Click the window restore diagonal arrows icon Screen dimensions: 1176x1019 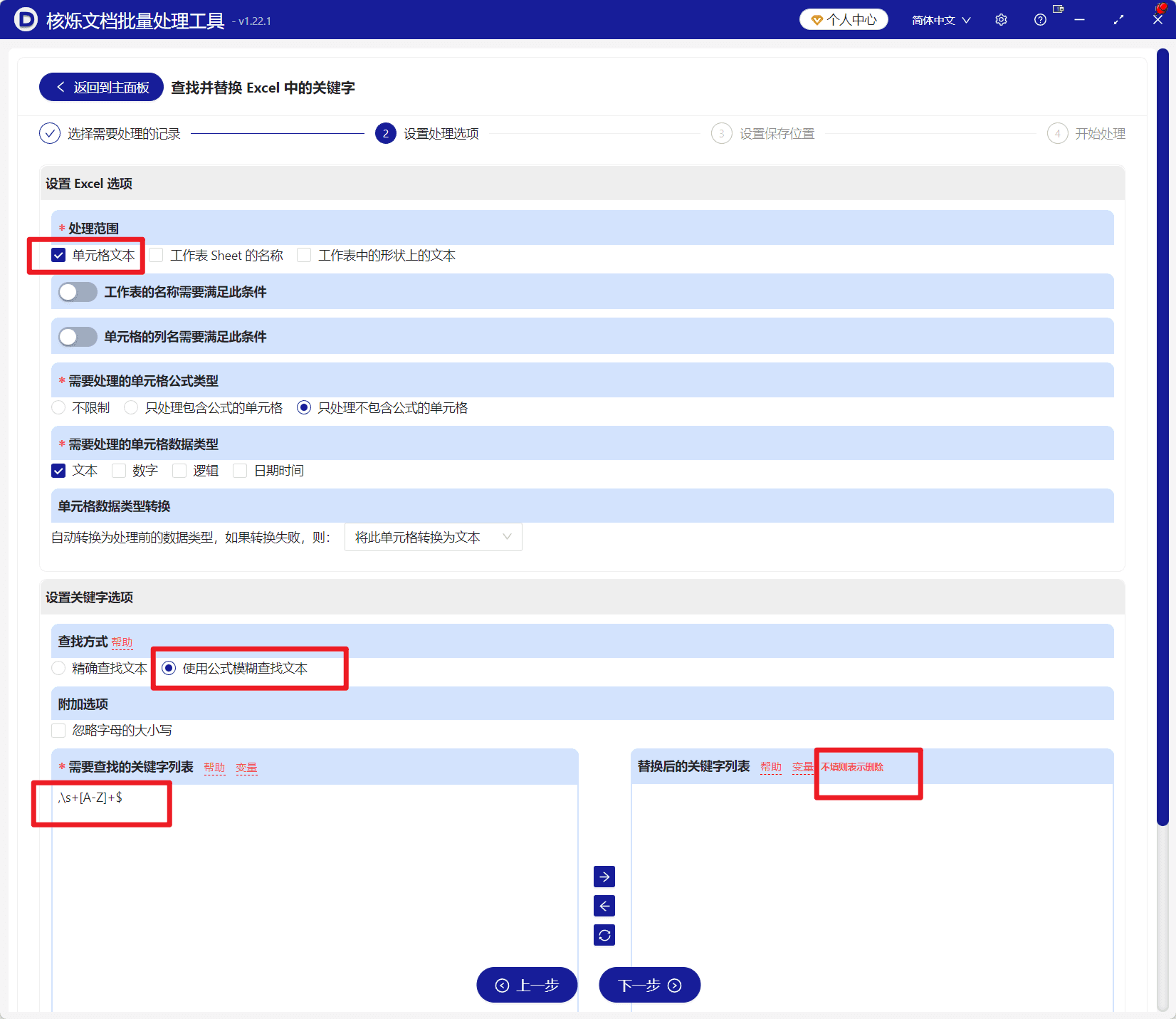(1118, 20)
